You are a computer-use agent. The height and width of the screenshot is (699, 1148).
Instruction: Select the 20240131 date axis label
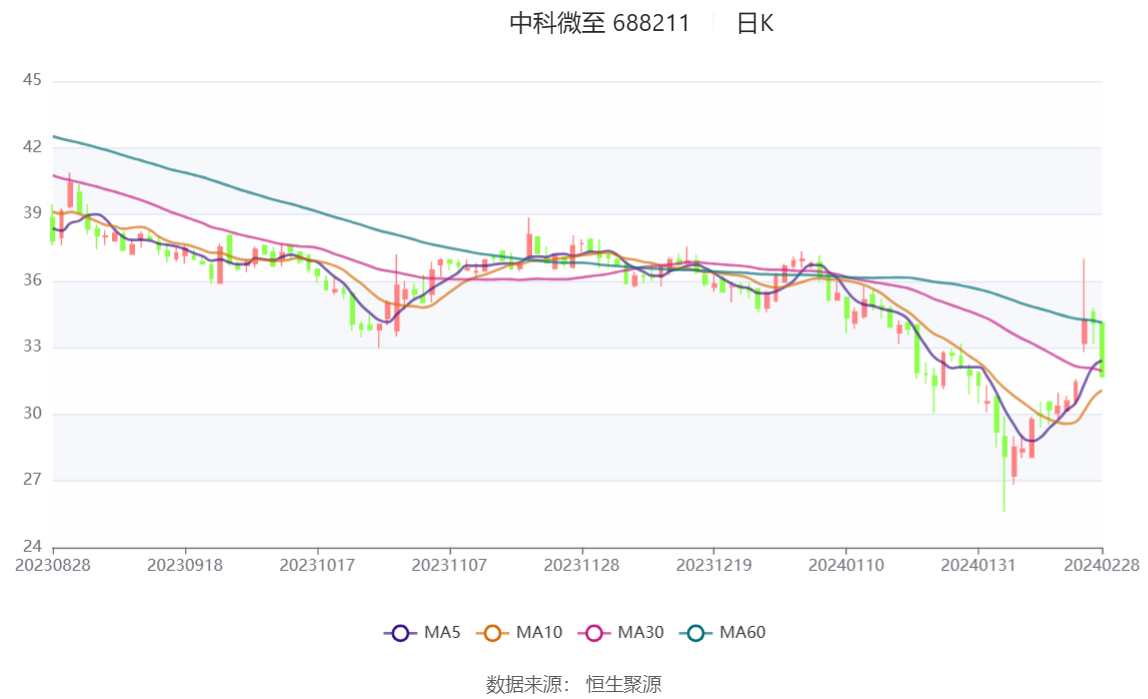[977, 565]
